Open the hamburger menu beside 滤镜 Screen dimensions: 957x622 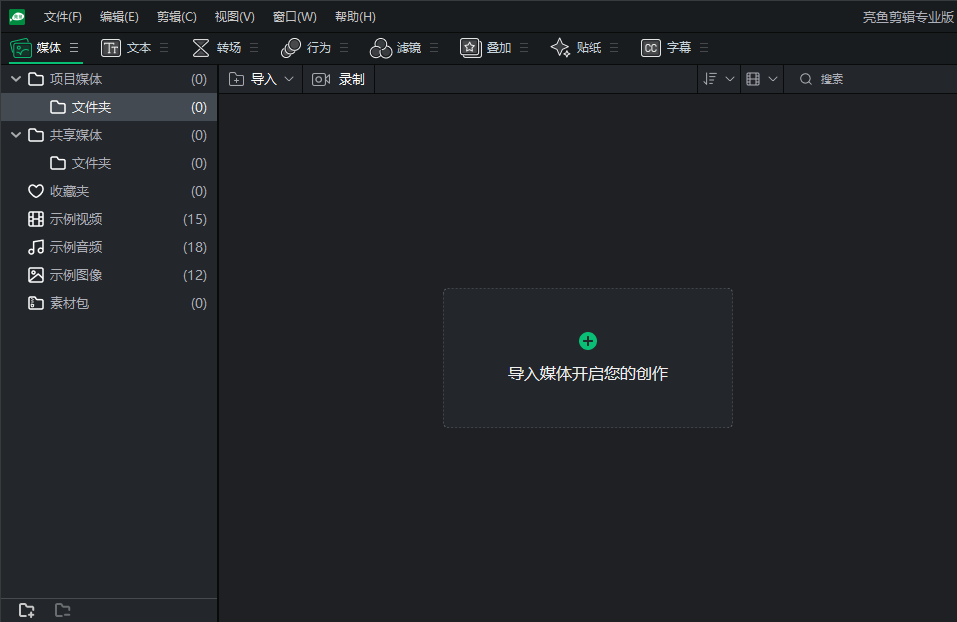click(434, 48)
